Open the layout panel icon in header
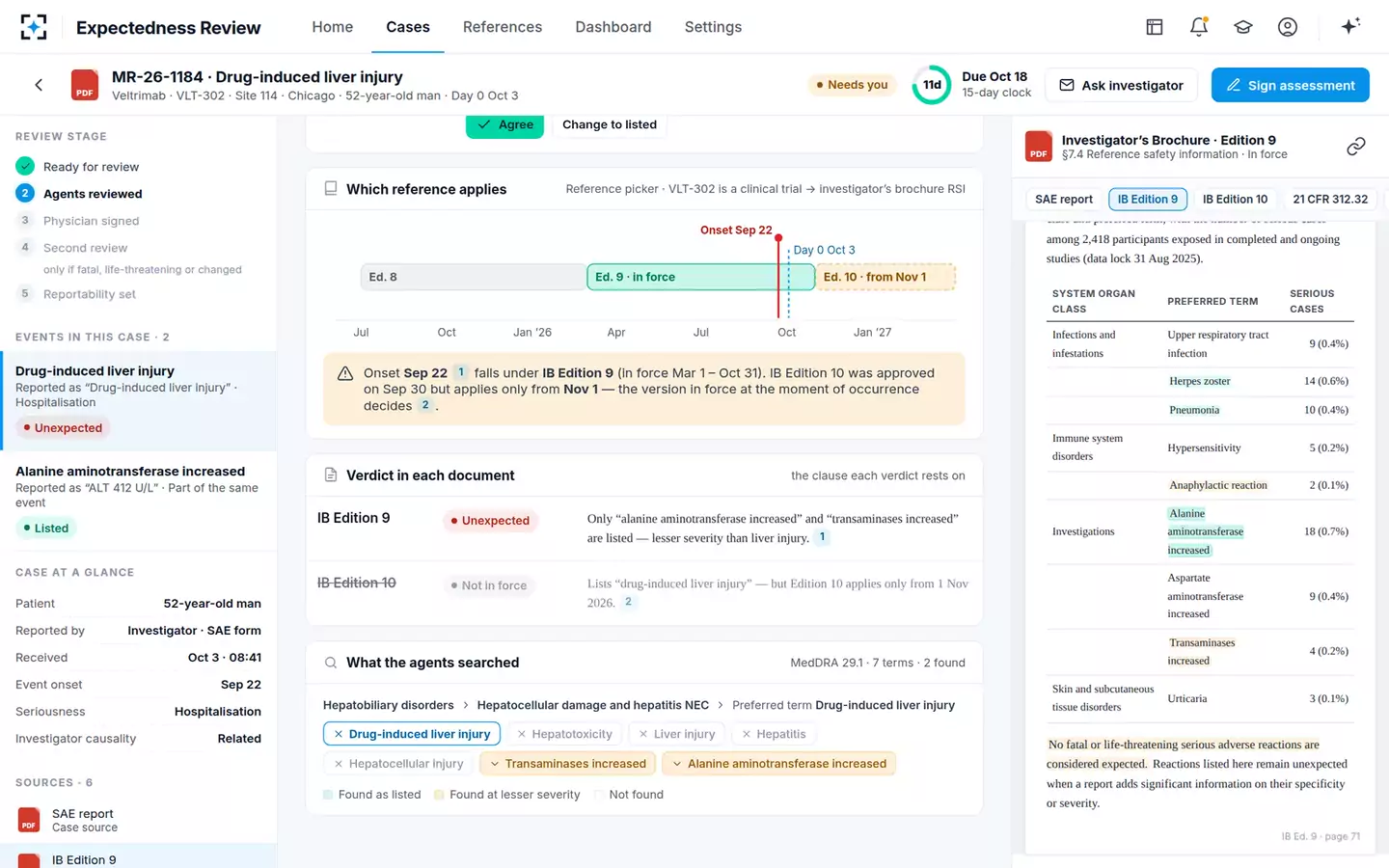Image resolution: width=1389 pixels, height=868 pixels. coord(1155,27)
